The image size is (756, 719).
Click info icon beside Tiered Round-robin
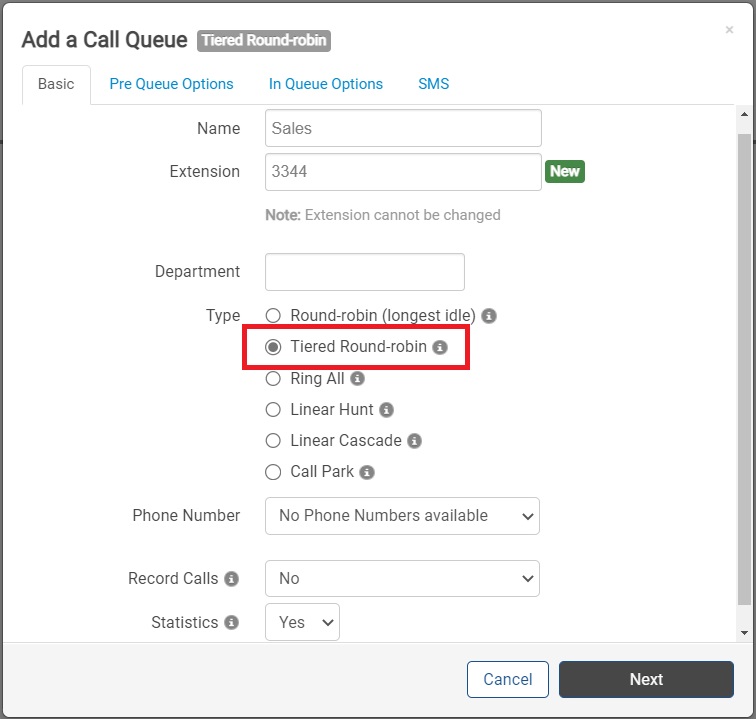[x=440, y=347]
